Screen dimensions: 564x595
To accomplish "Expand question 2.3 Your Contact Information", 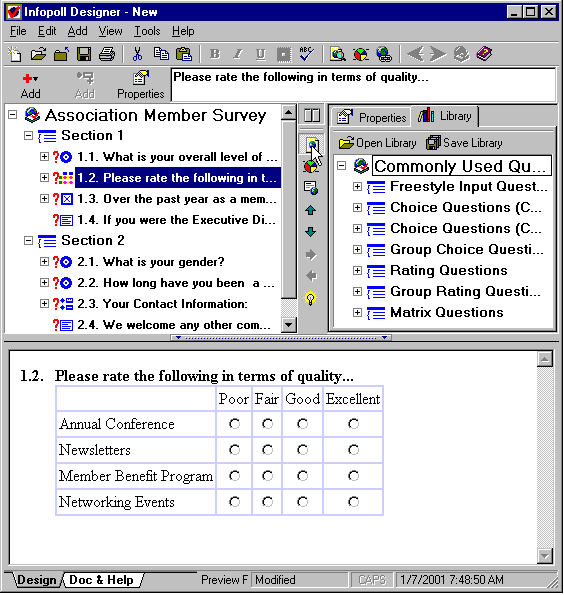I will coord(44,304).
